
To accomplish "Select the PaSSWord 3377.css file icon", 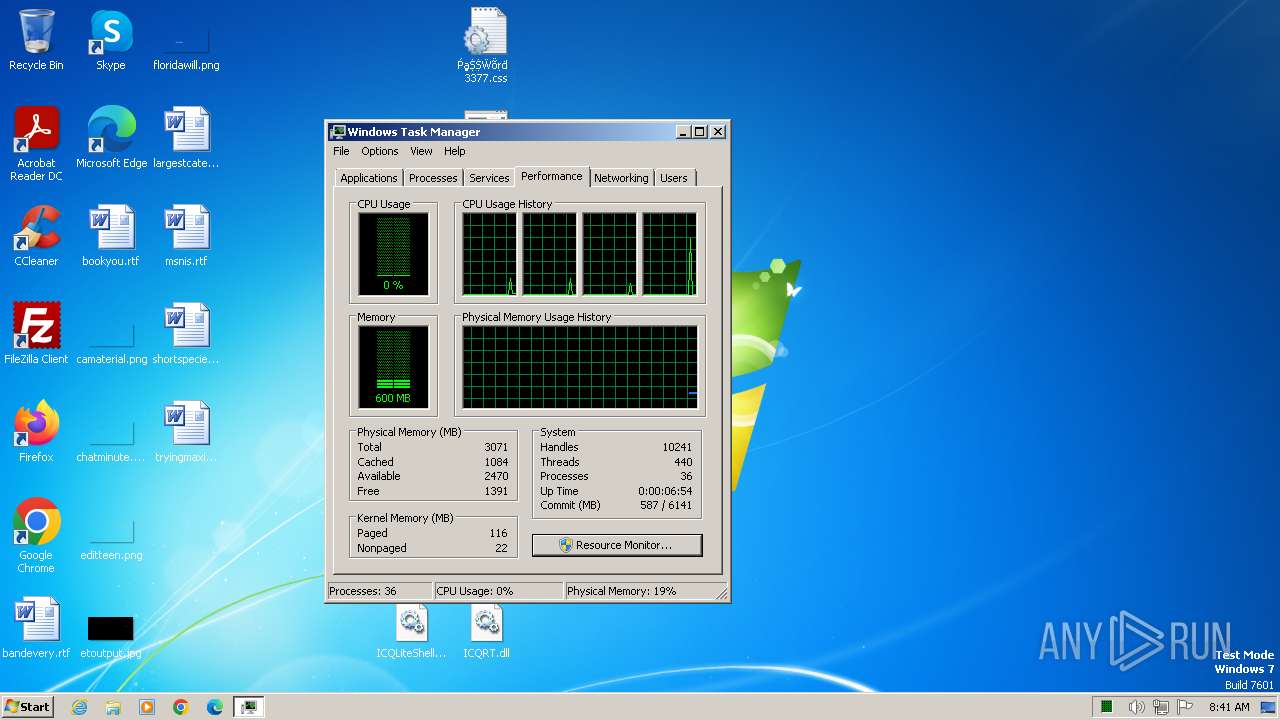I will 485,46.
